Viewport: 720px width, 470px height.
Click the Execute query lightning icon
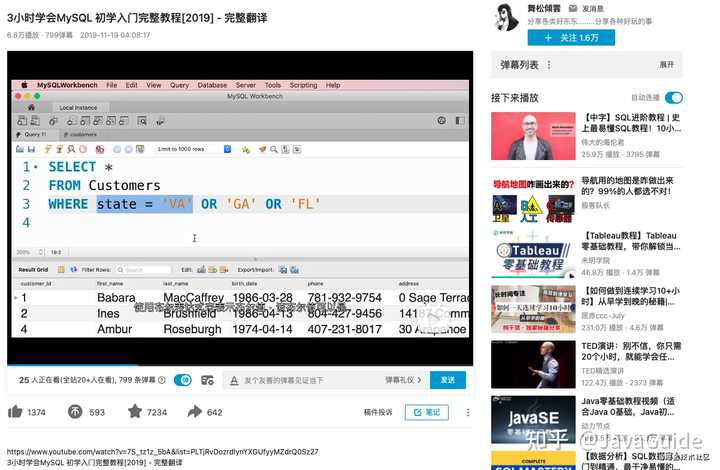pyautogui.click(x=48, y=149)
